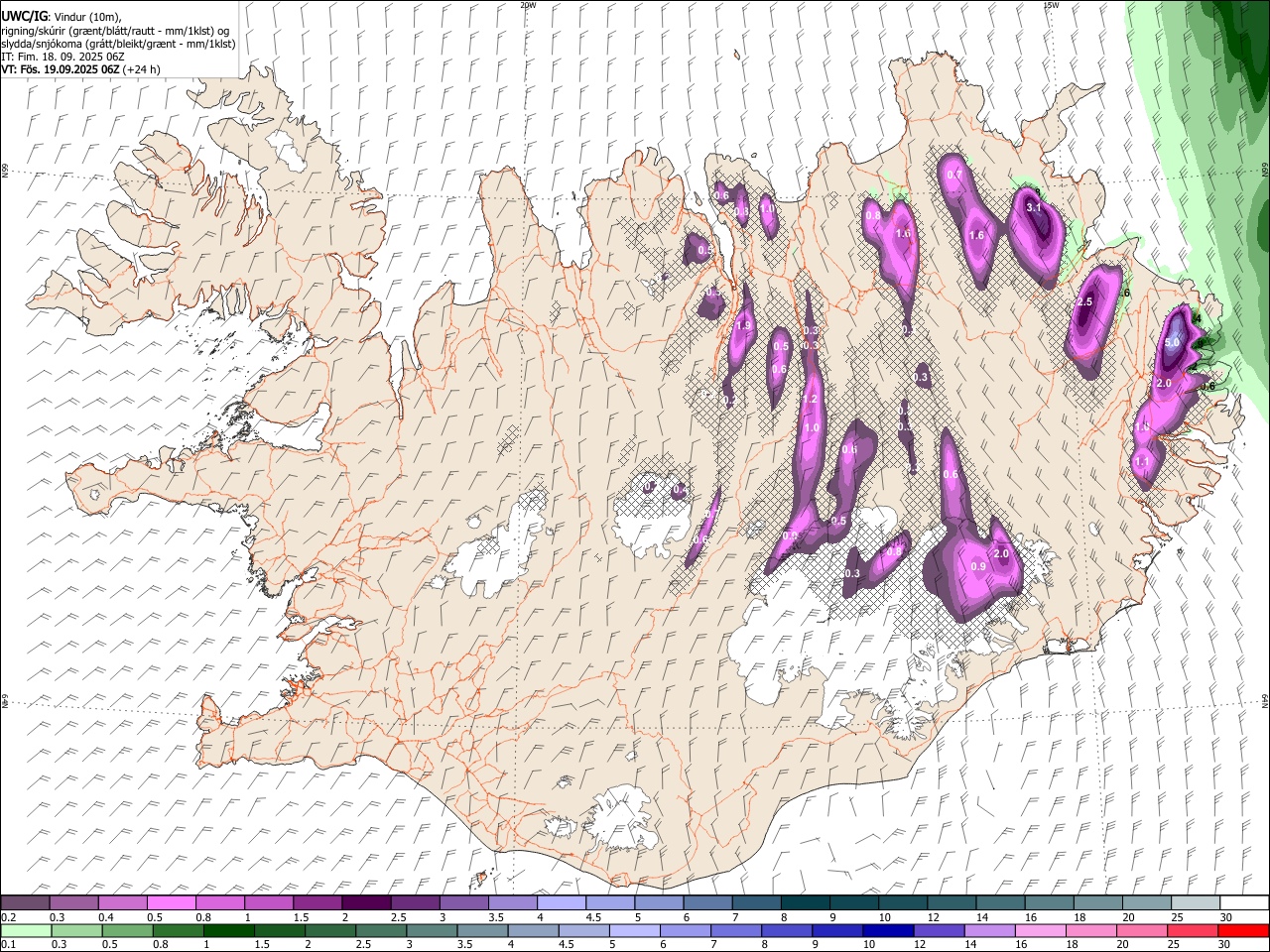Click the darkest purple swatch between 2 and 2.5 in upper legend

(366, 903)
